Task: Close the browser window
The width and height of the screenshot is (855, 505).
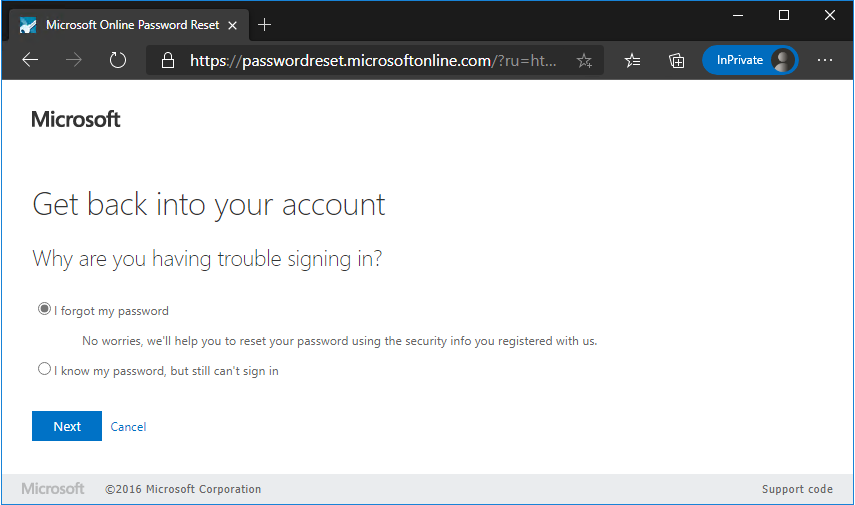Action: coord(829,15)
